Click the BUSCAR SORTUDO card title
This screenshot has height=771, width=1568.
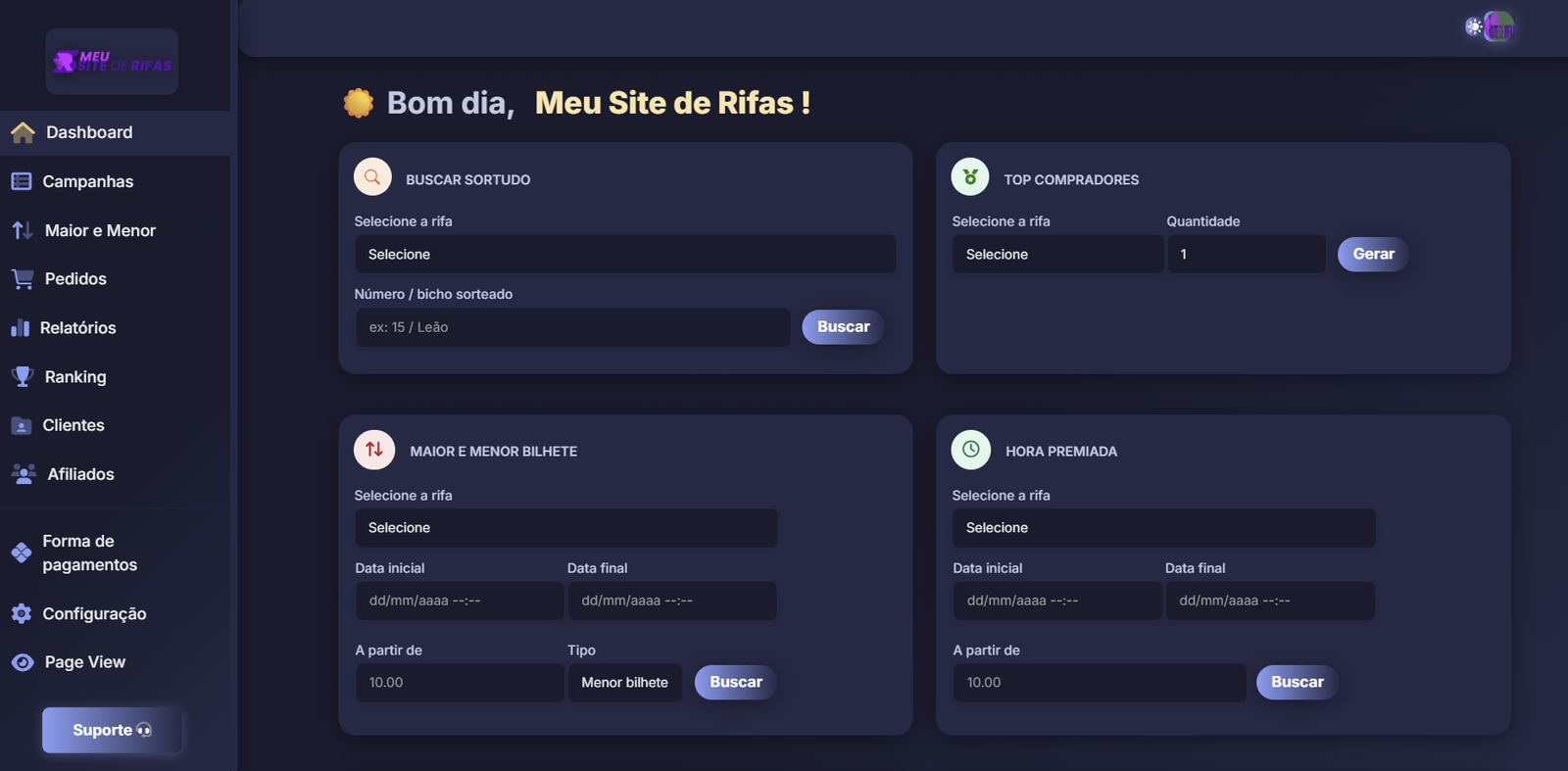pyautogui.click(x=468, y=180)
